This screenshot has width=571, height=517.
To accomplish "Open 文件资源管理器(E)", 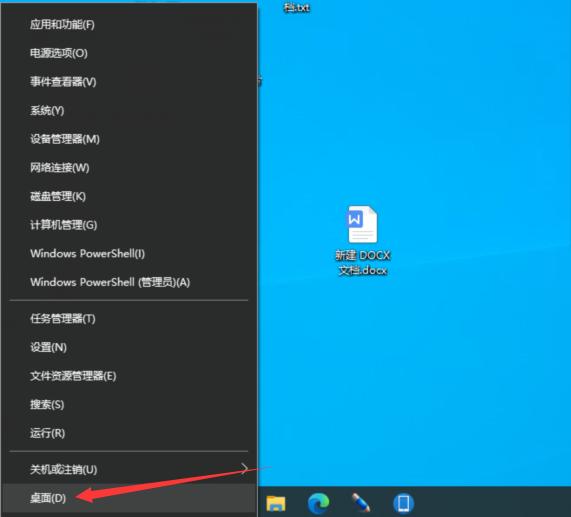I will [129, 376].
